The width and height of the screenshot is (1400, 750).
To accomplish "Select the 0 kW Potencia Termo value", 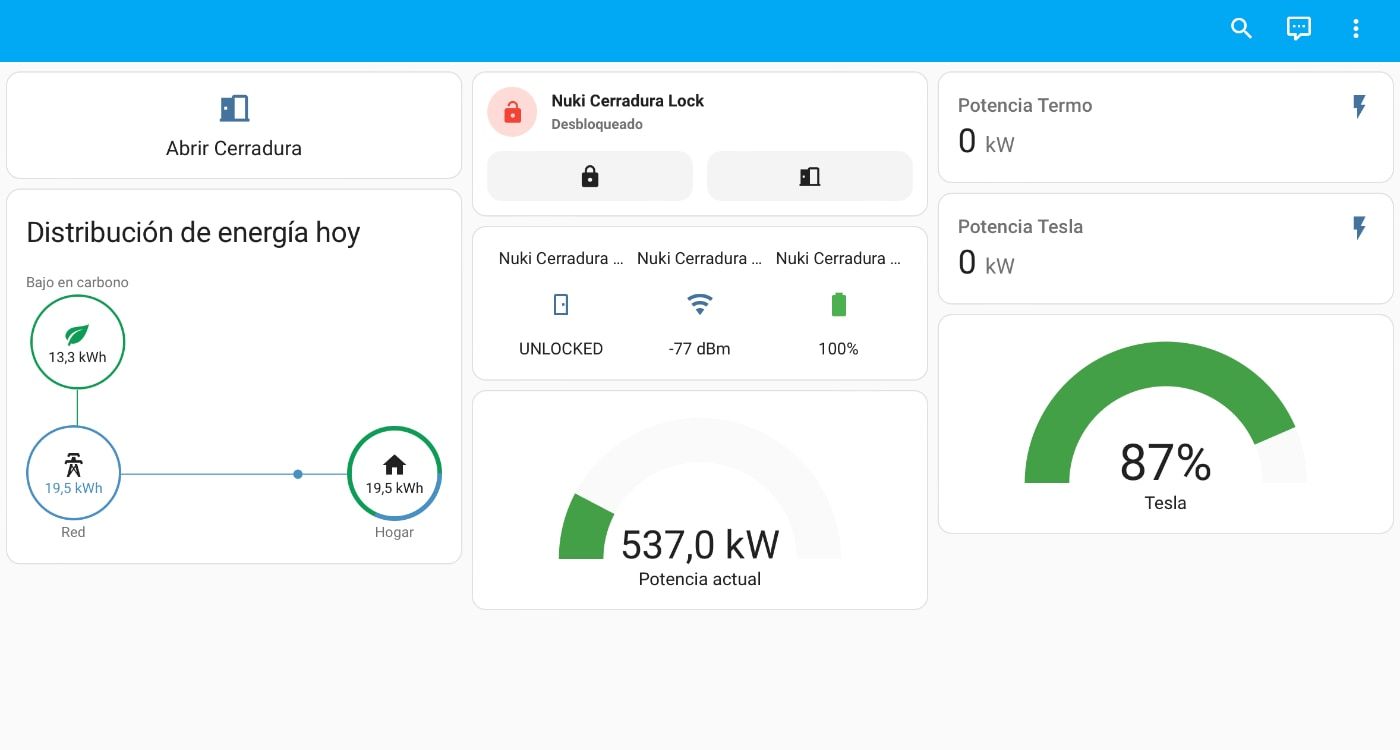I will coord(986,142).
